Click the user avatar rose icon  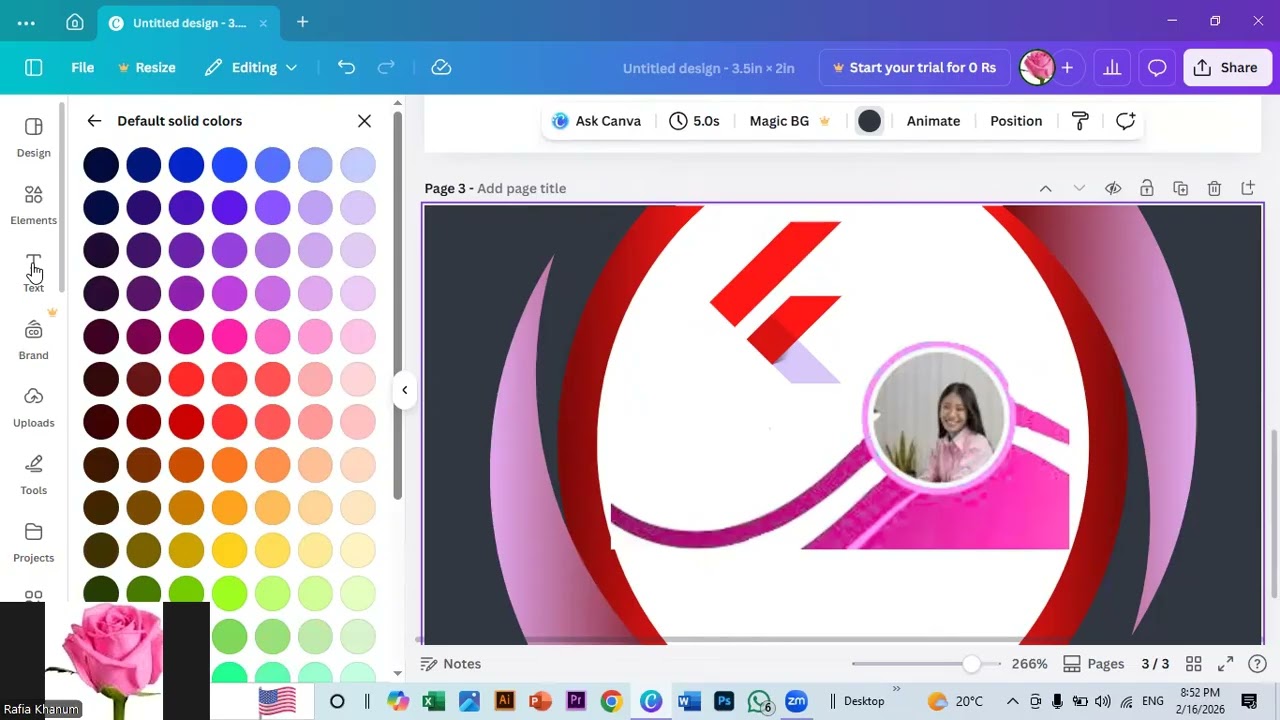tap(1037, 68)
